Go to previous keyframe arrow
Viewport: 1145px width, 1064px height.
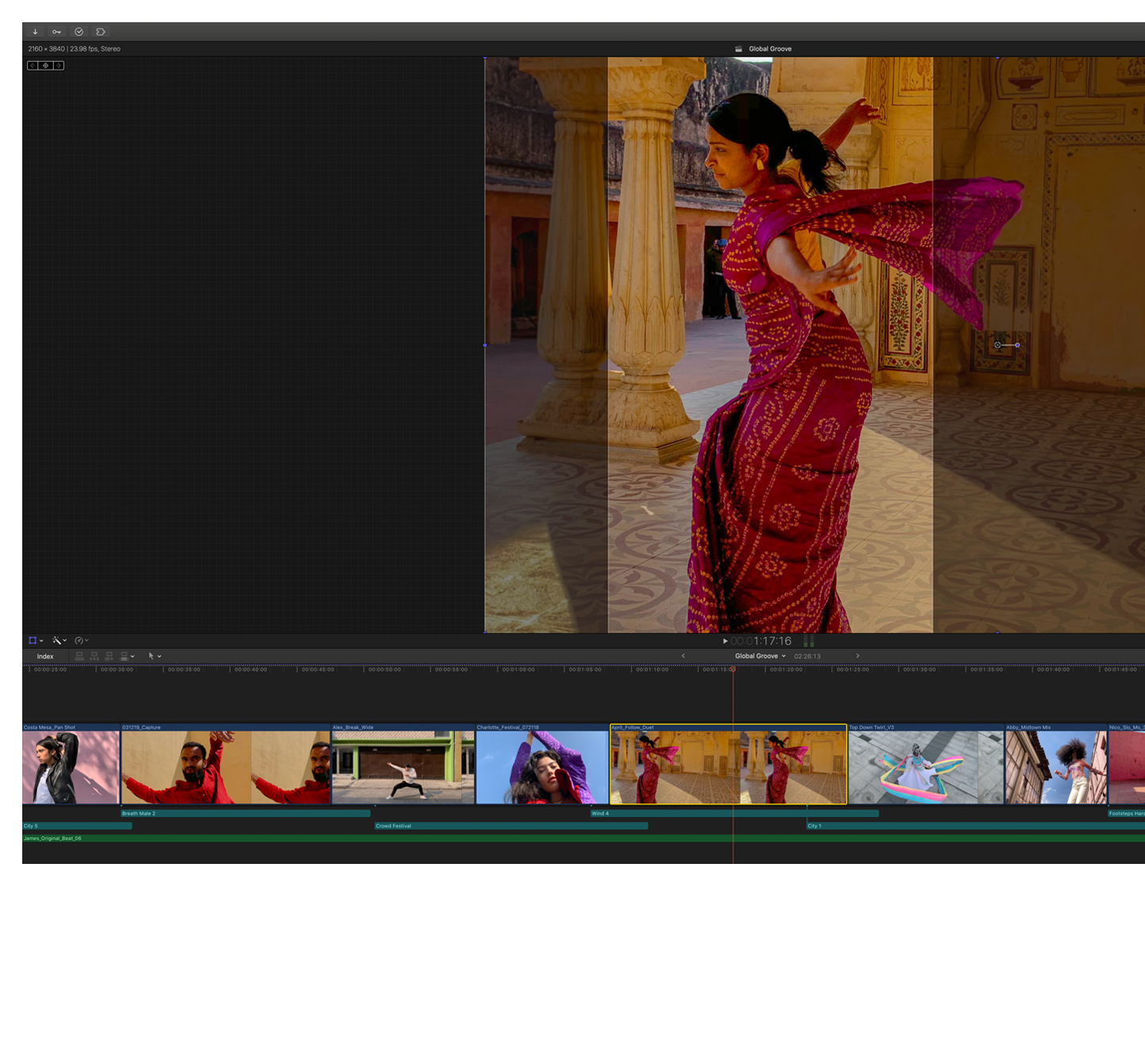click(x=33, y=65)
